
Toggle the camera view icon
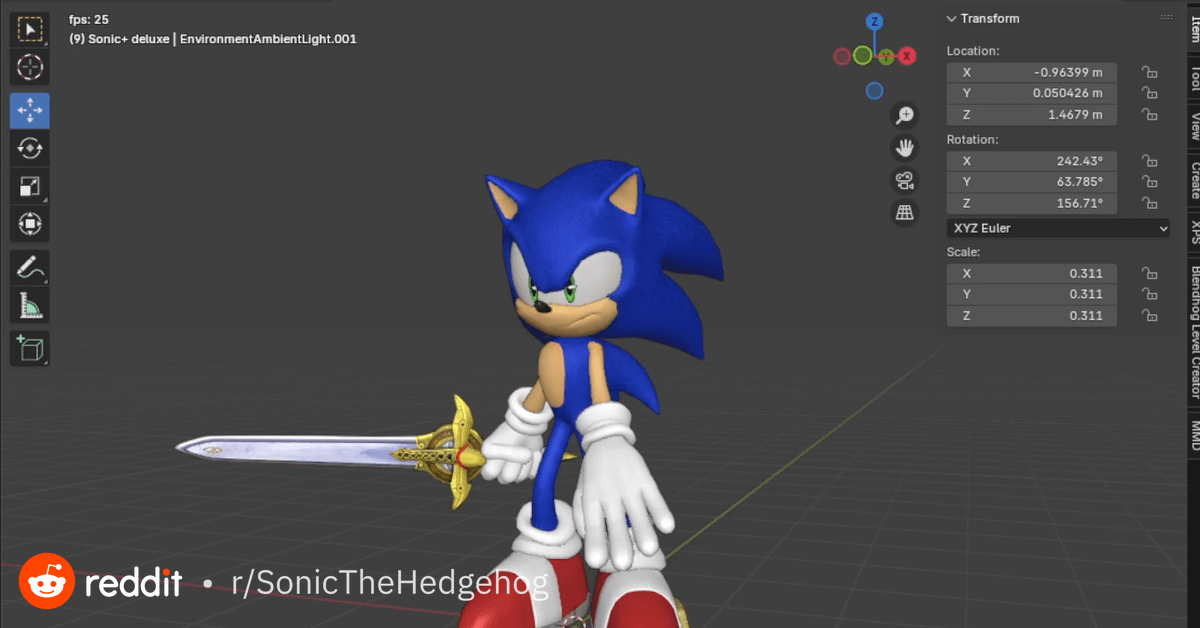click(x=905, y=180)
